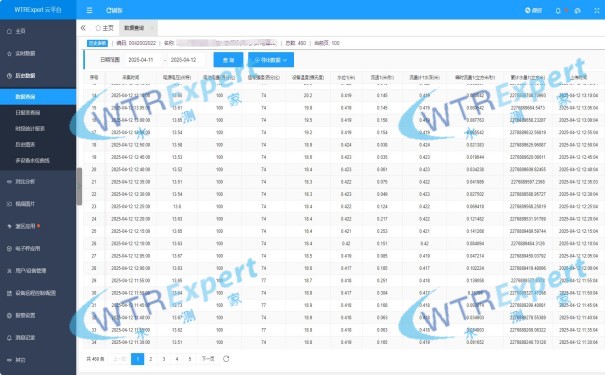Screen dimensions: 605x375
Task: Collapse tabs with the double-left arrow icon
Action: tap(83, 28)
